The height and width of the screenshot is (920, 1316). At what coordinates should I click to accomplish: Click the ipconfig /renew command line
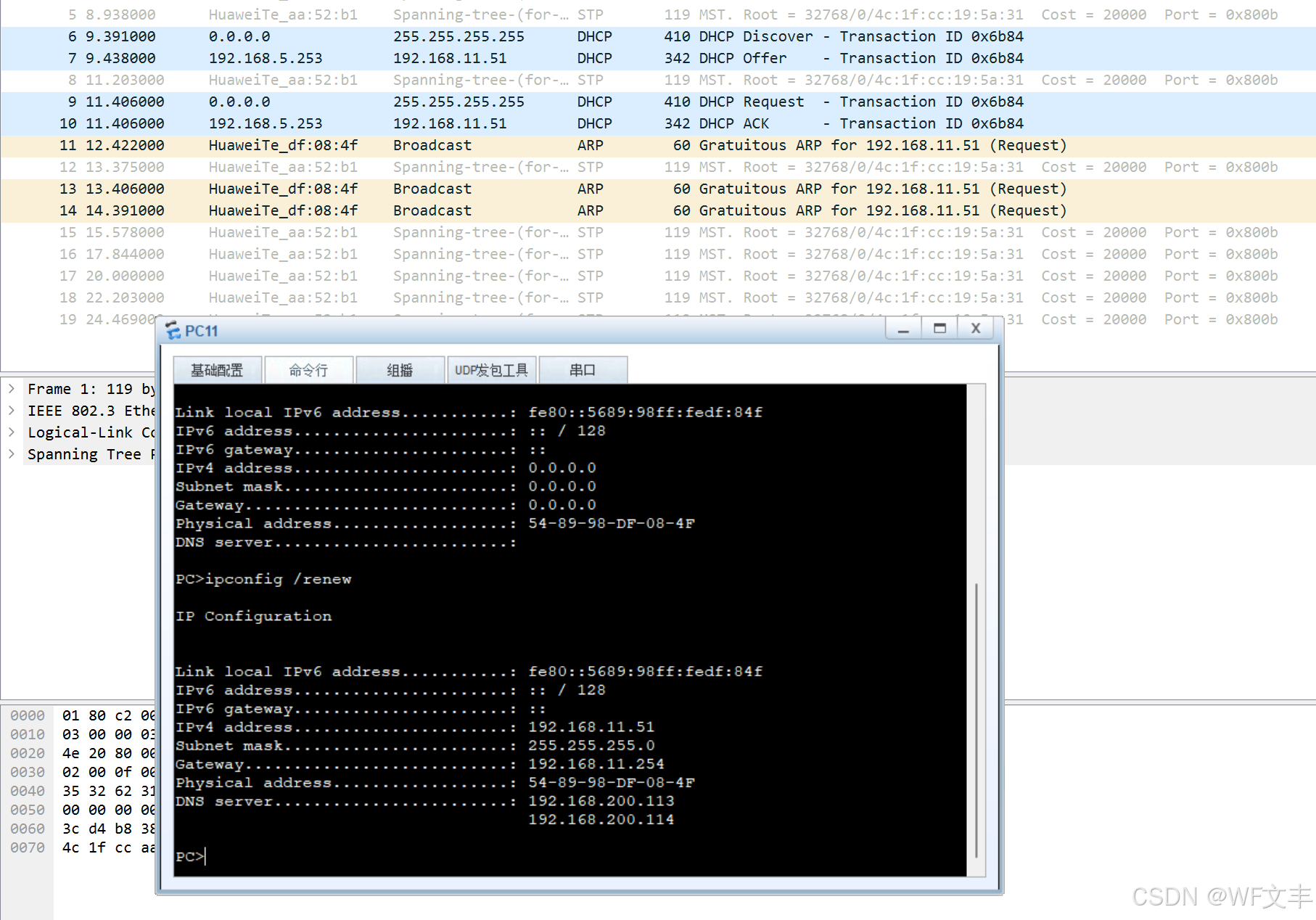click(263, 579)
